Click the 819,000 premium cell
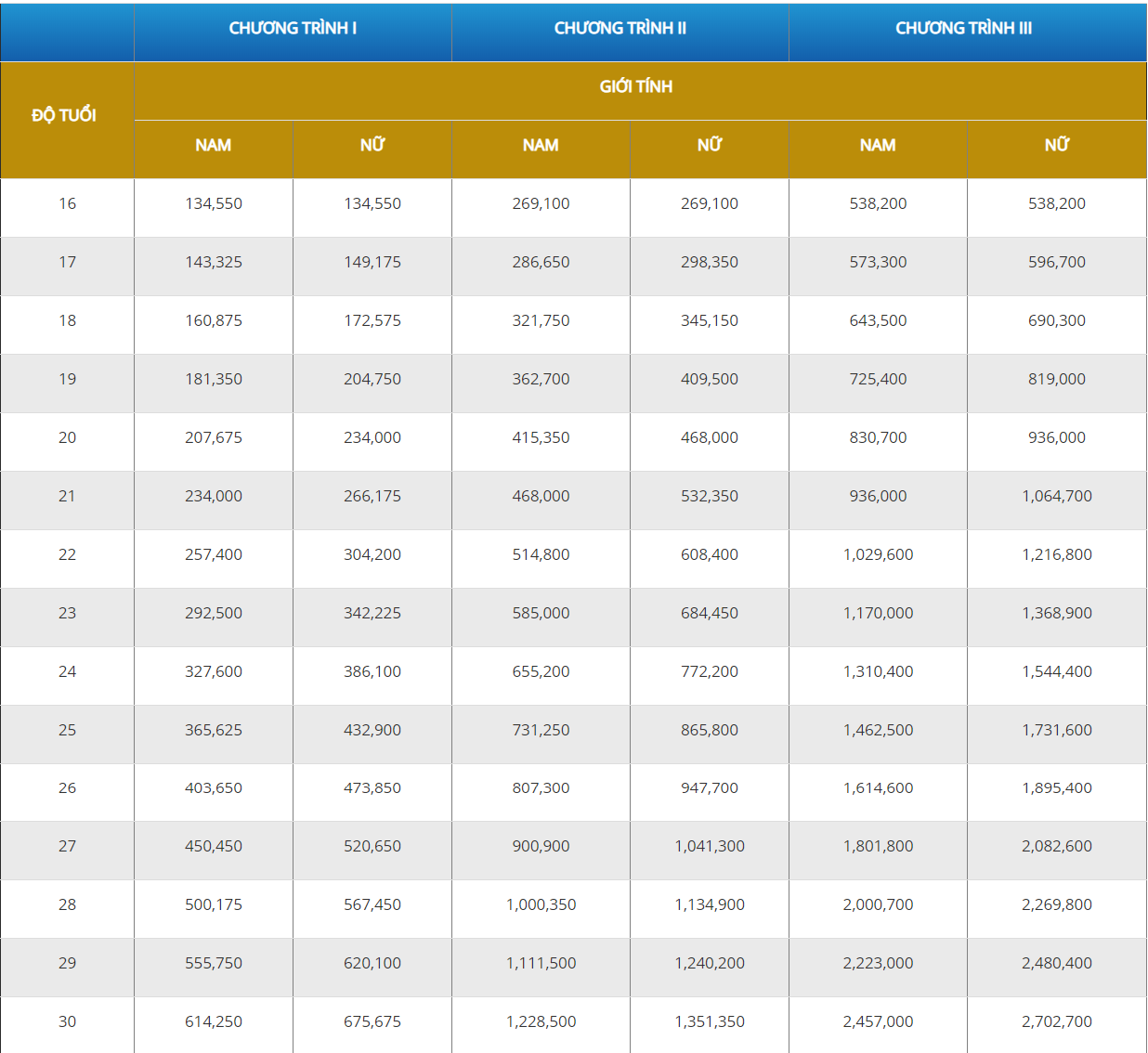This screenshot has width=1148, height=1053. (x=1056, y=379)
